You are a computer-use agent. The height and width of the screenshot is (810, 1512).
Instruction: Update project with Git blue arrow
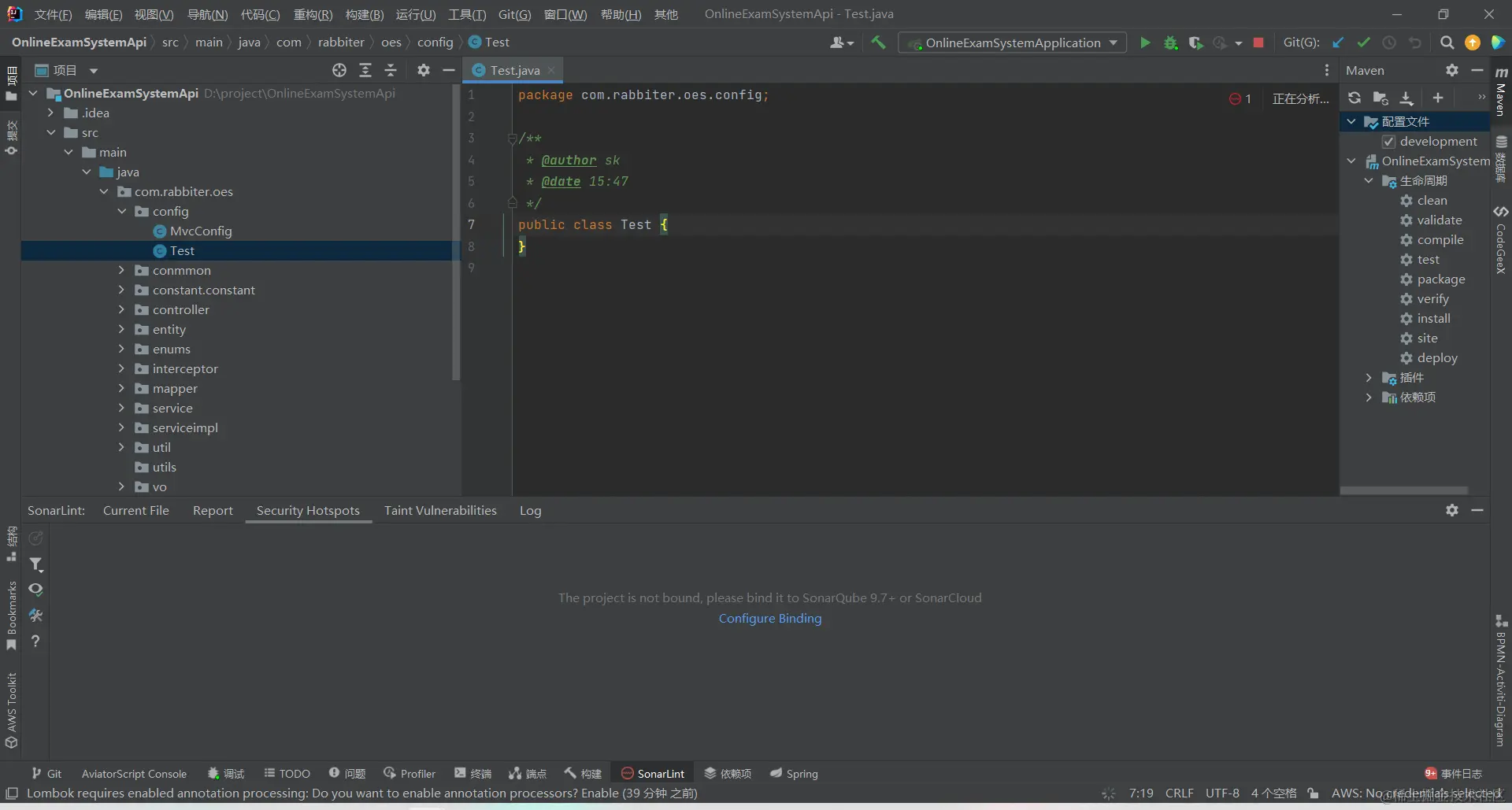point(1338,43)
